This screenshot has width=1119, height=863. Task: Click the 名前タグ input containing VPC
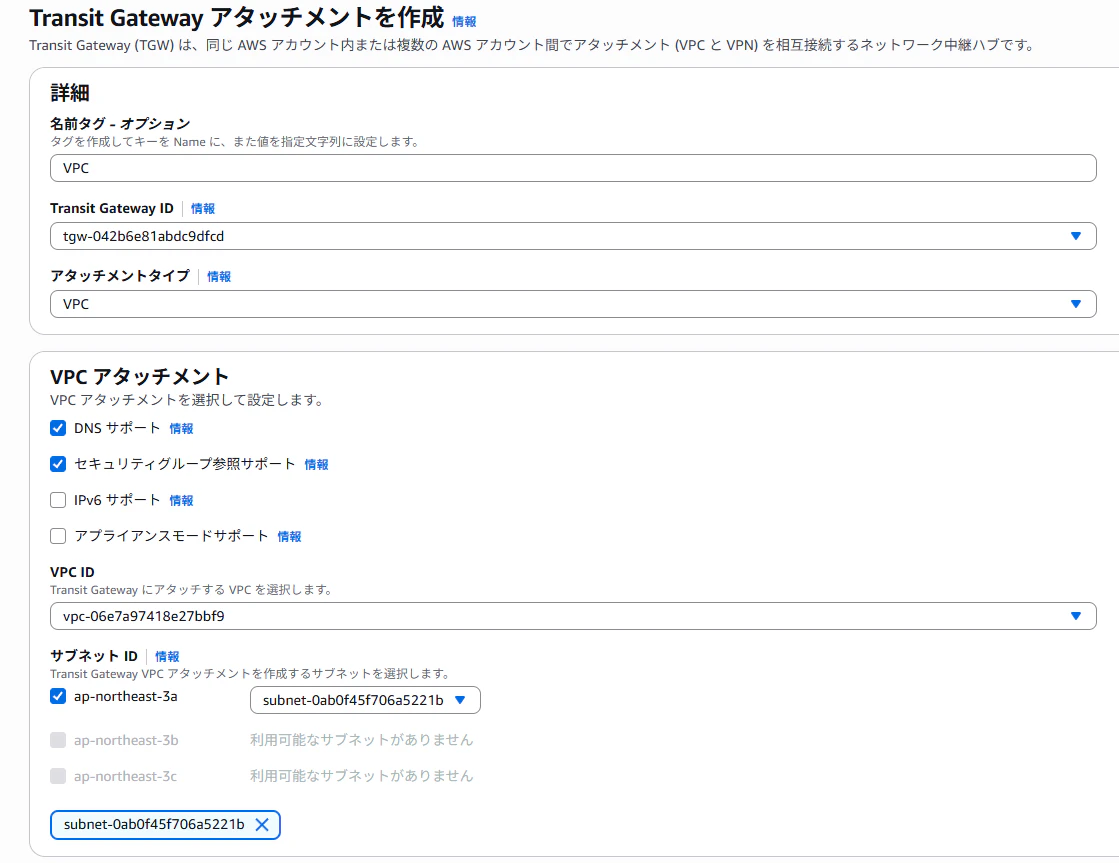400,167
